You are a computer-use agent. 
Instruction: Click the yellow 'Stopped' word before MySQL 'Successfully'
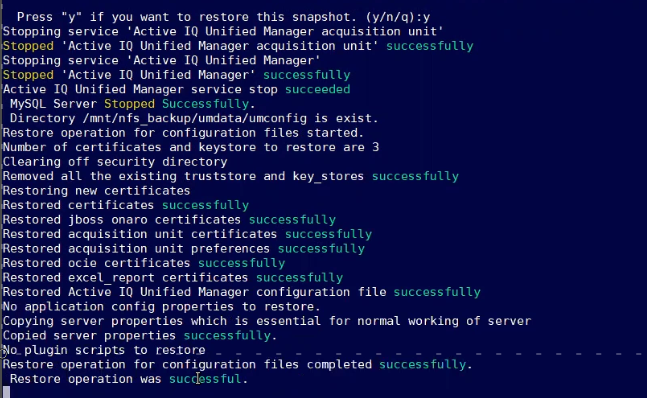click(129, 104)
